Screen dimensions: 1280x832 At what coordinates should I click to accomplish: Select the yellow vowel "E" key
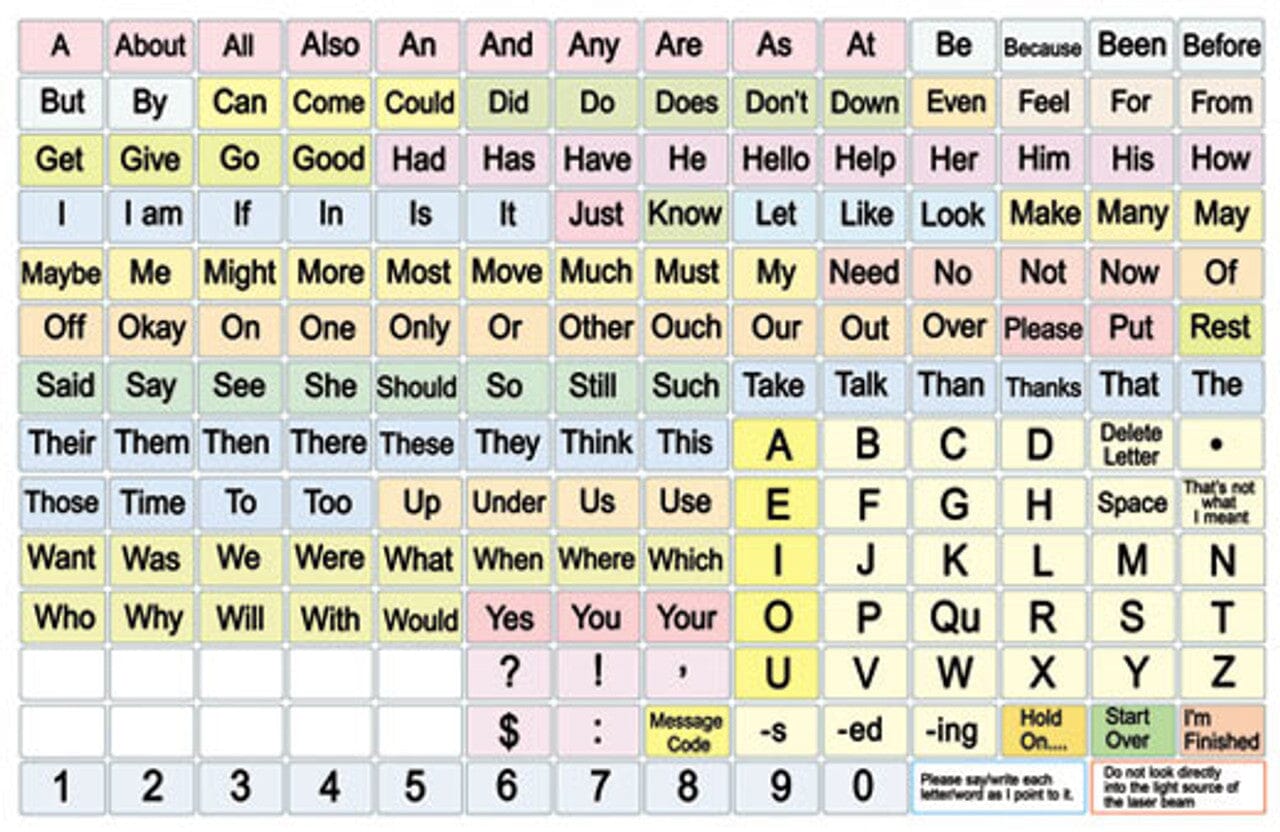click(776, 503)
